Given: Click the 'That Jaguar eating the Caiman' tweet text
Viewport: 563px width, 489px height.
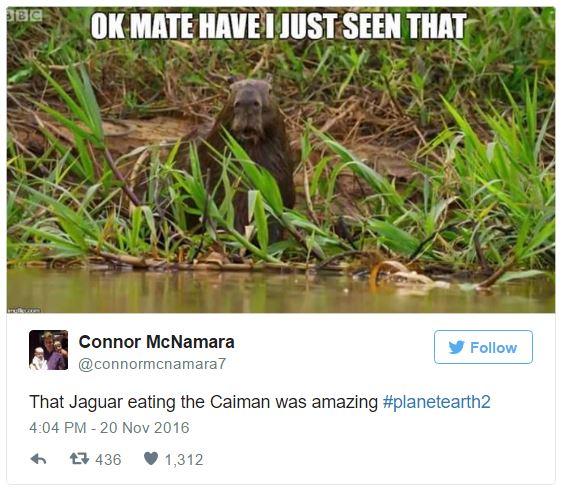Looking at the screenshot, I should 204,402.
